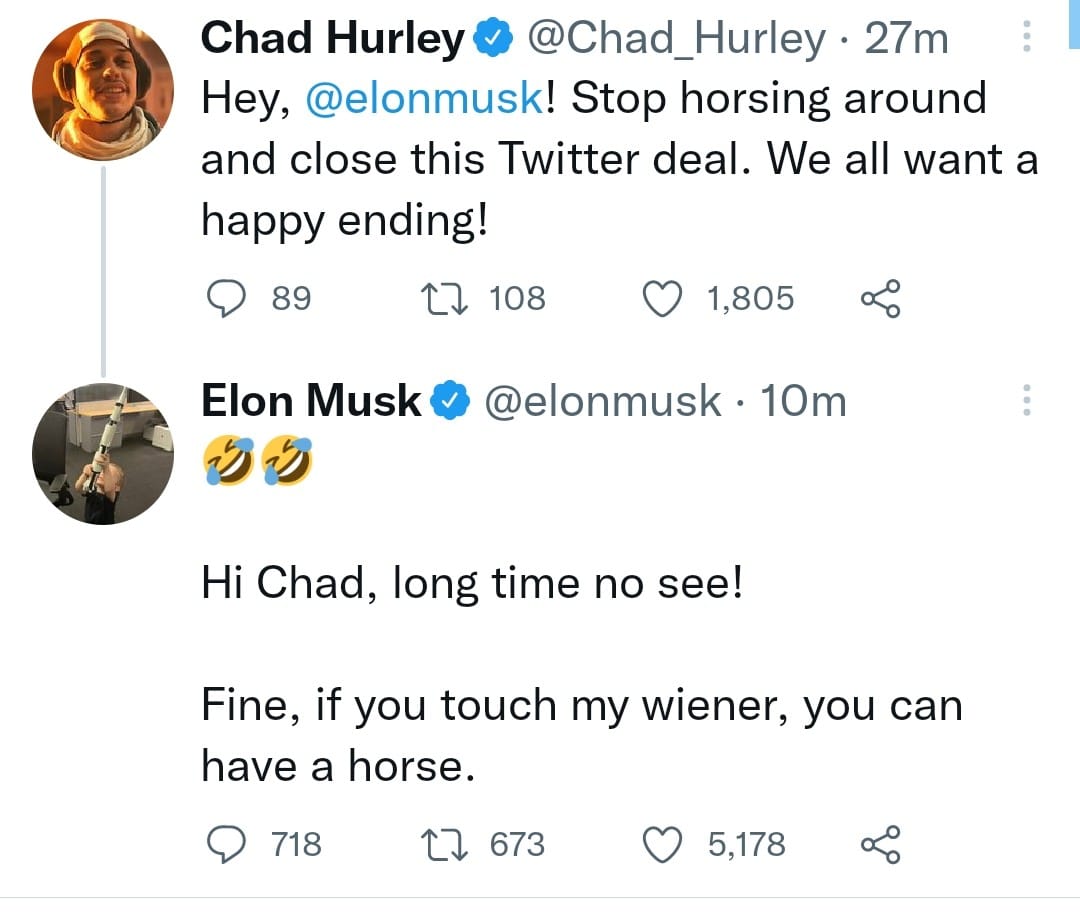Click the reply icon showing 718
1080x917 pixels.
point(227,843)
